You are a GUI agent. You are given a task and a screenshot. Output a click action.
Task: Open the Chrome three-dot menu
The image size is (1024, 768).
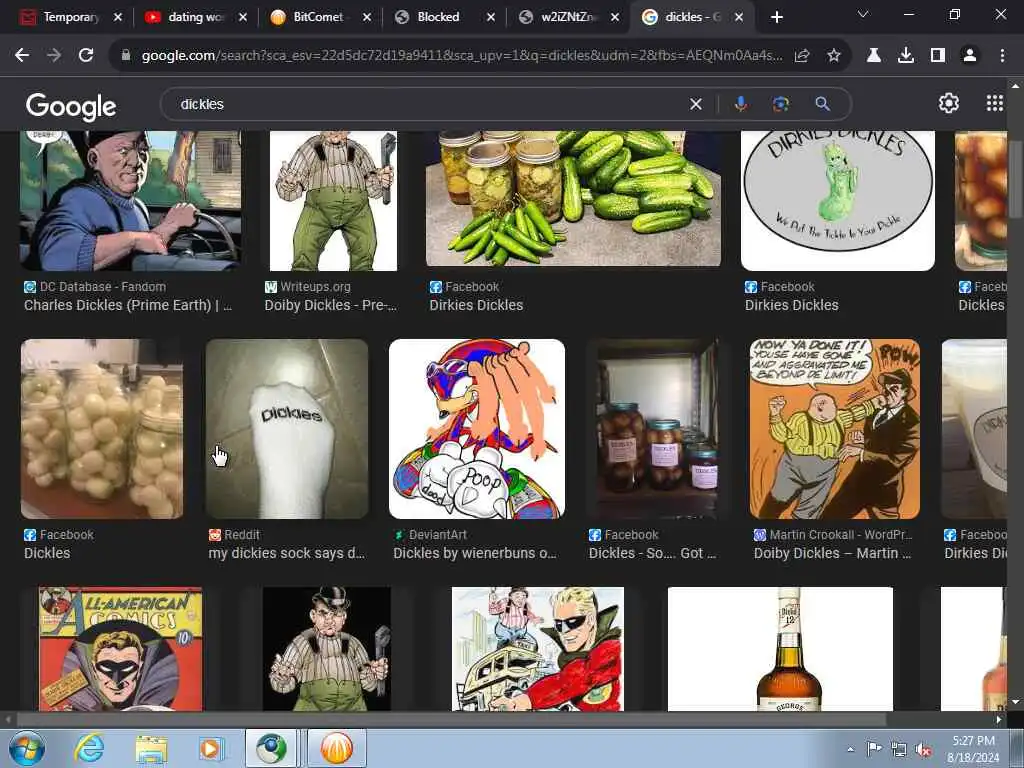(1002, 56)
